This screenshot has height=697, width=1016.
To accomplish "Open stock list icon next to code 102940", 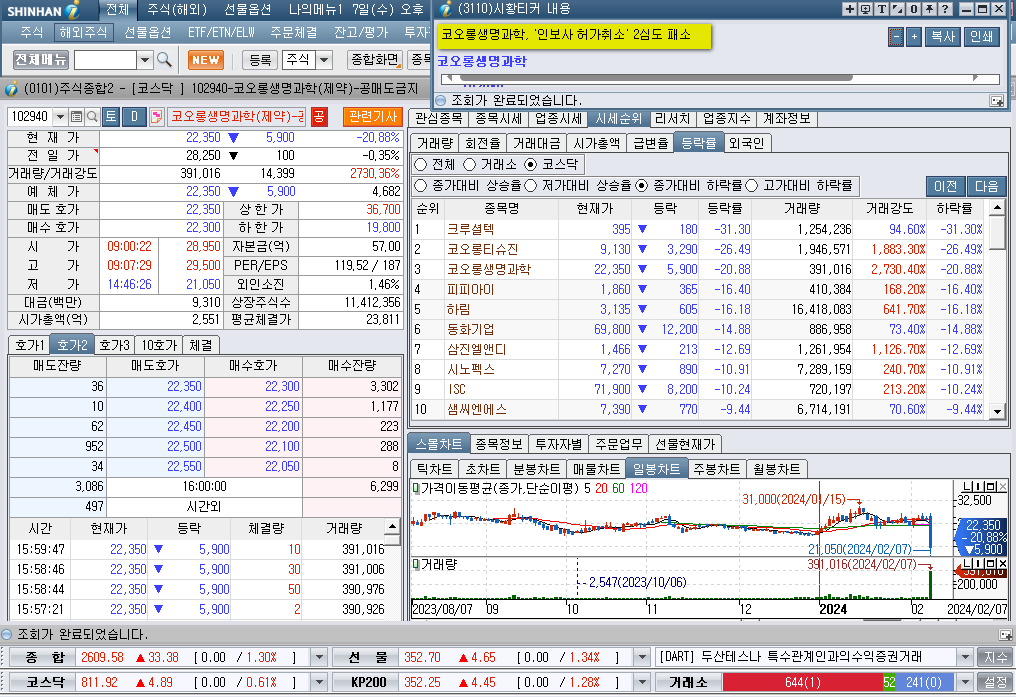I will (x=76, y=117).
